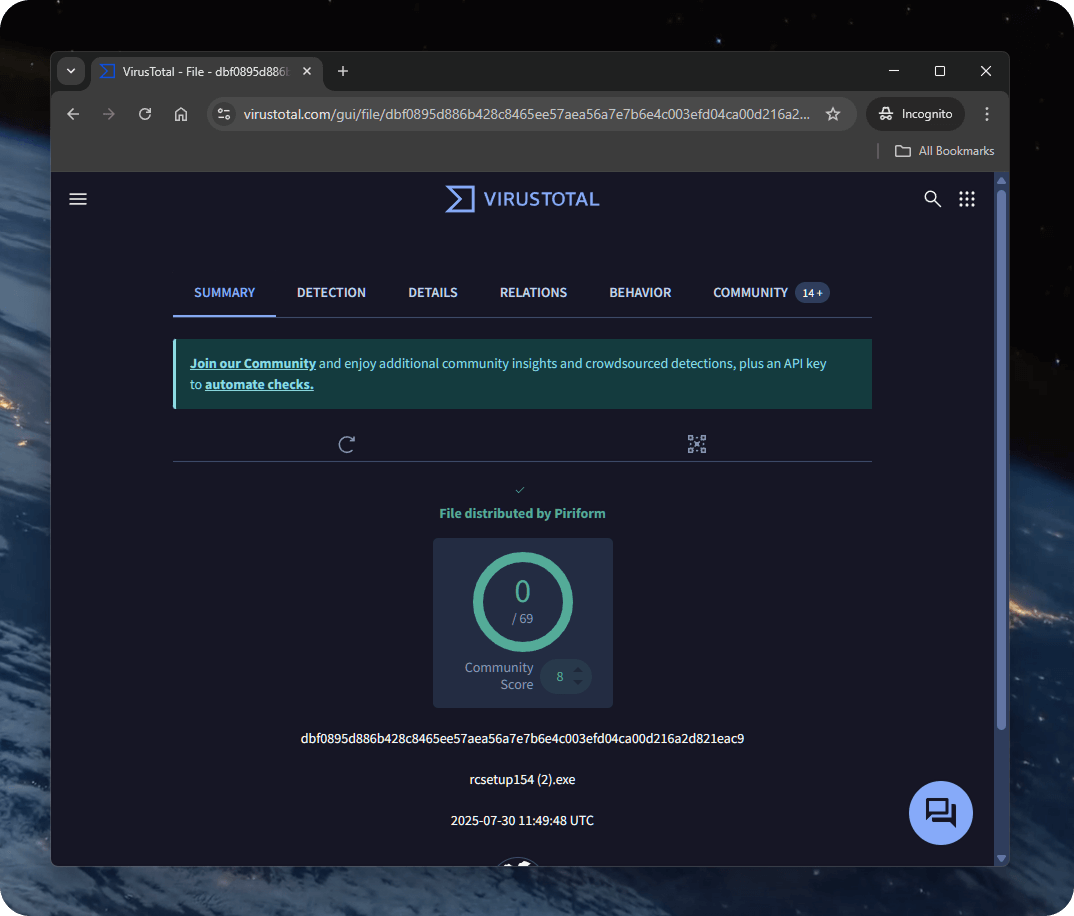Click the browser address bar URL

526,114
